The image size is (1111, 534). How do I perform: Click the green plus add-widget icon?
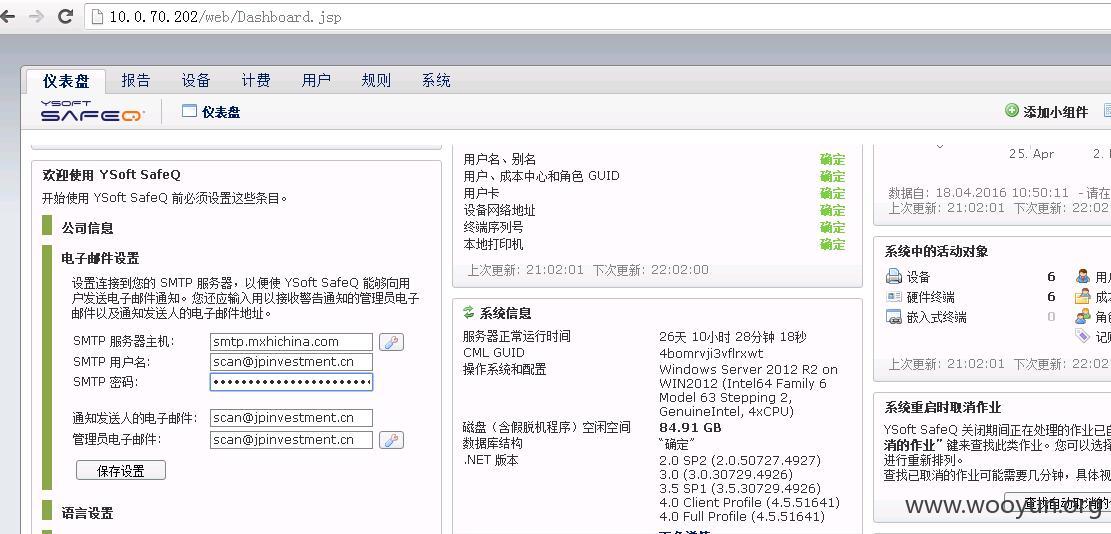pyautogui.click(x=1012, y=110)
